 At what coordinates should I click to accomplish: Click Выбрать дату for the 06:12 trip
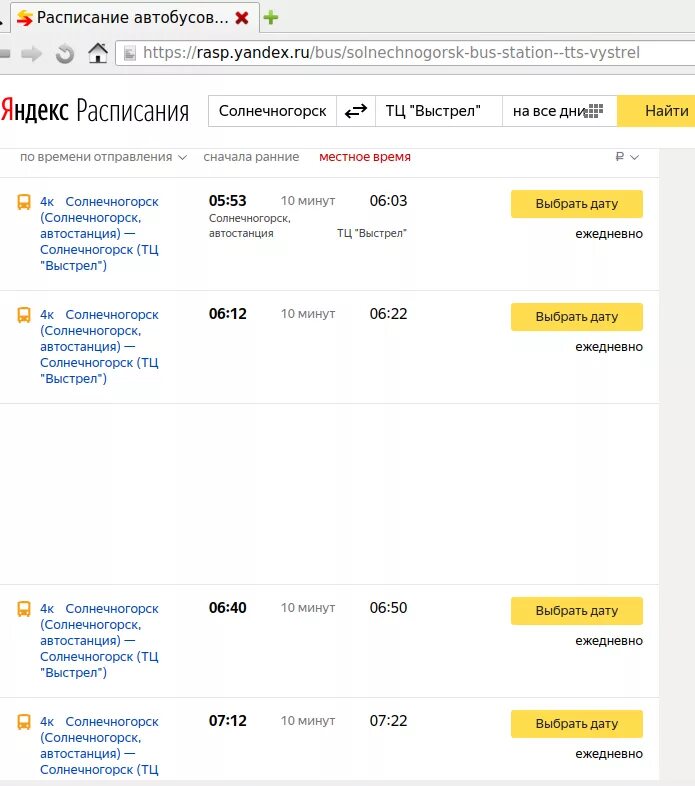[576, 317]
